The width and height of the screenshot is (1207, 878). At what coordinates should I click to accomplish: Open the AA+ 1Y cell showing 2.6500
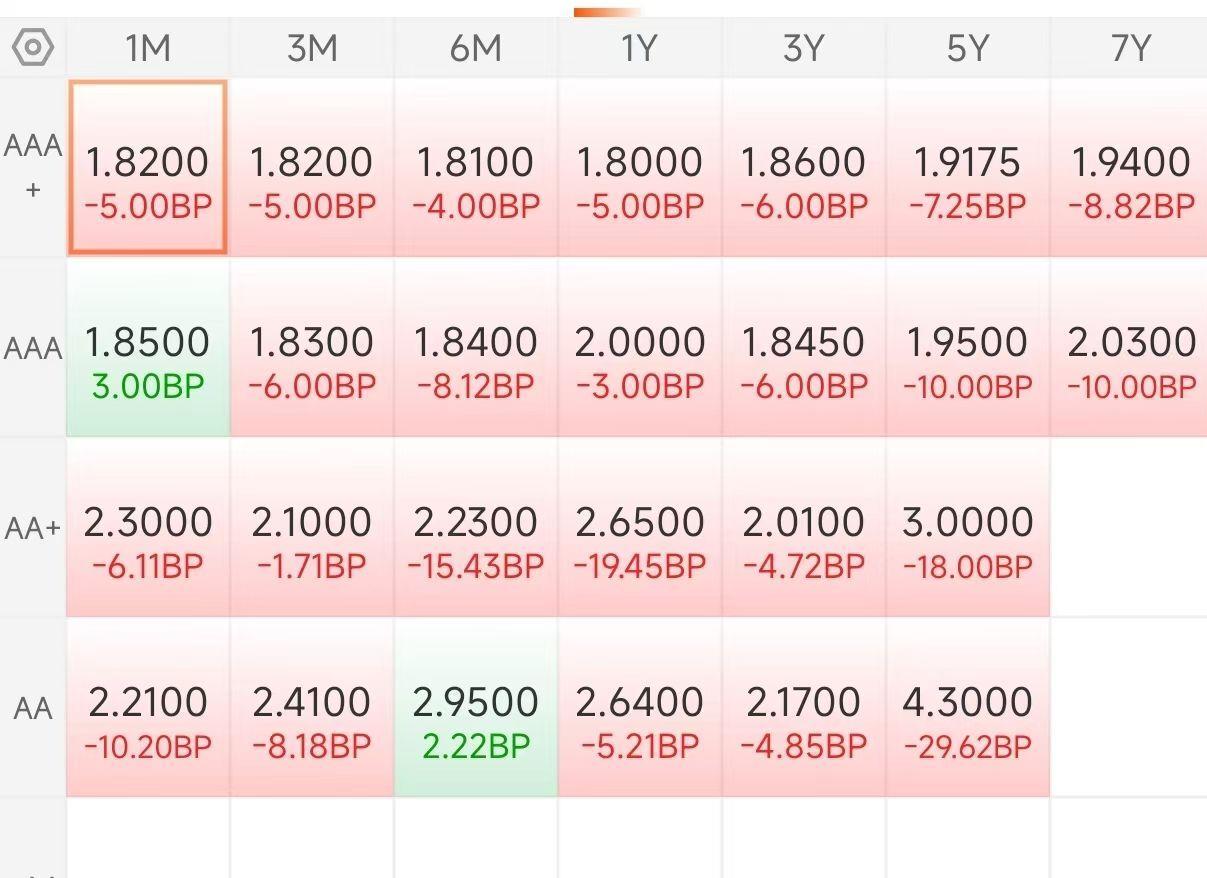tap(640, 528)
